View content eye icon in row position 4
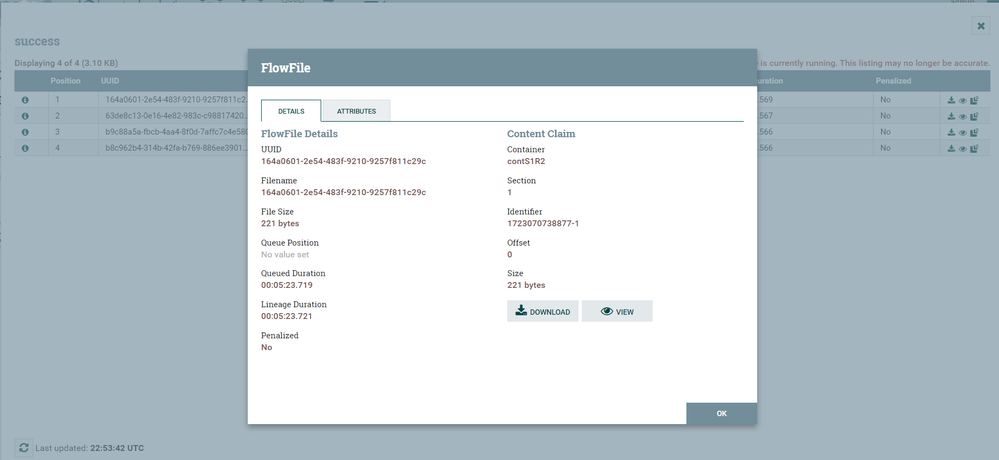The image size is (999, 460). click(x=963, y=148)
